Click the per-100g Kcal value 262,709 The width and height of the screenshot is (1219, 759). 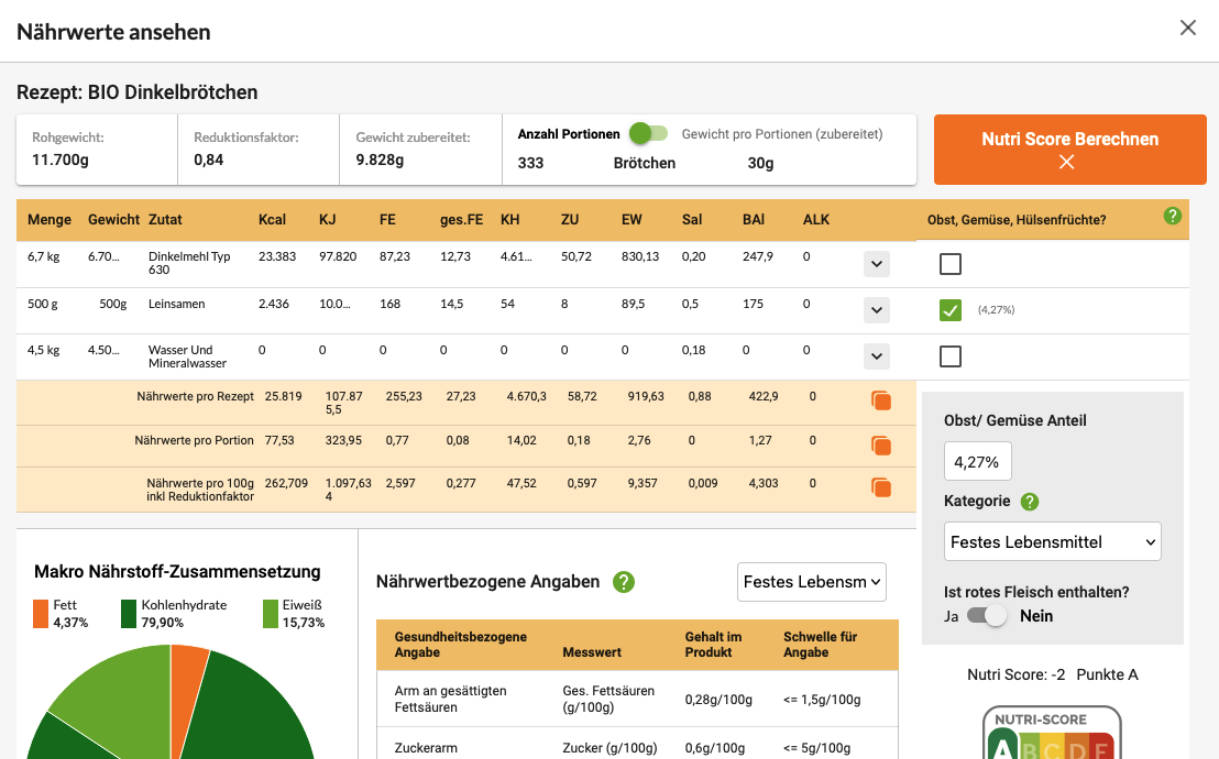pos(287,483)
